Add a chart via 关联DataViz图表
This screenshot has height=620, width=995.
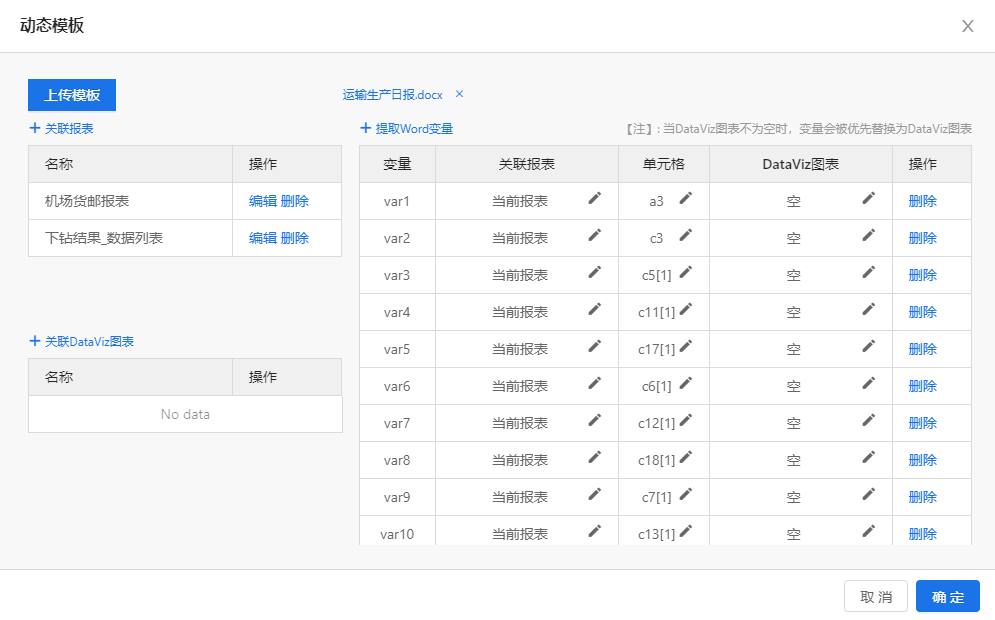[82, 341]
